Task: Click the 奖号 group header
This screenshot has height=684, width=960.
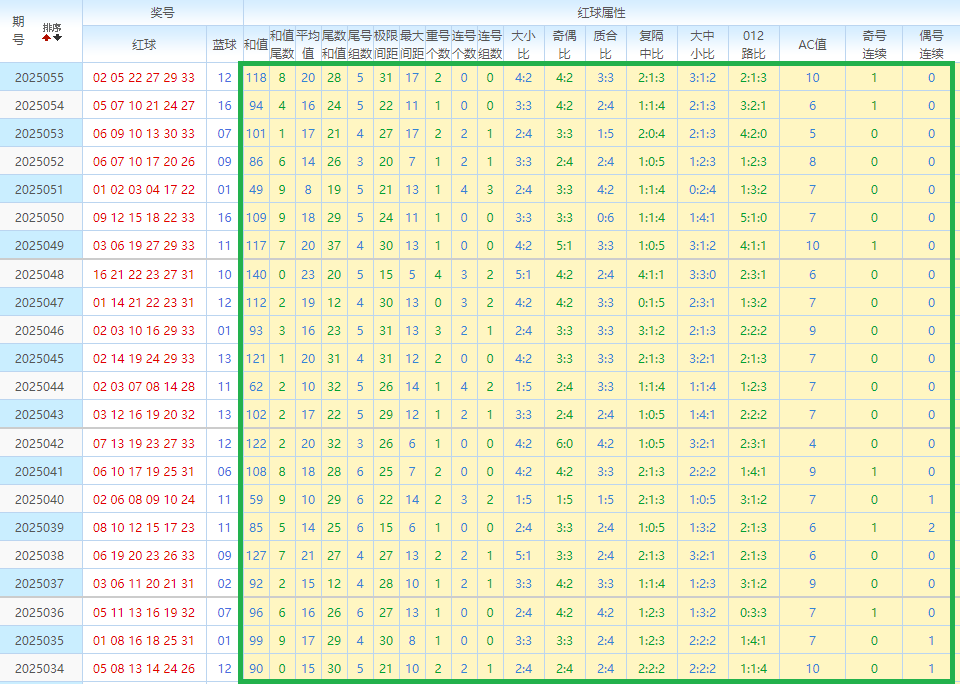Action: [x=162, y=13]
